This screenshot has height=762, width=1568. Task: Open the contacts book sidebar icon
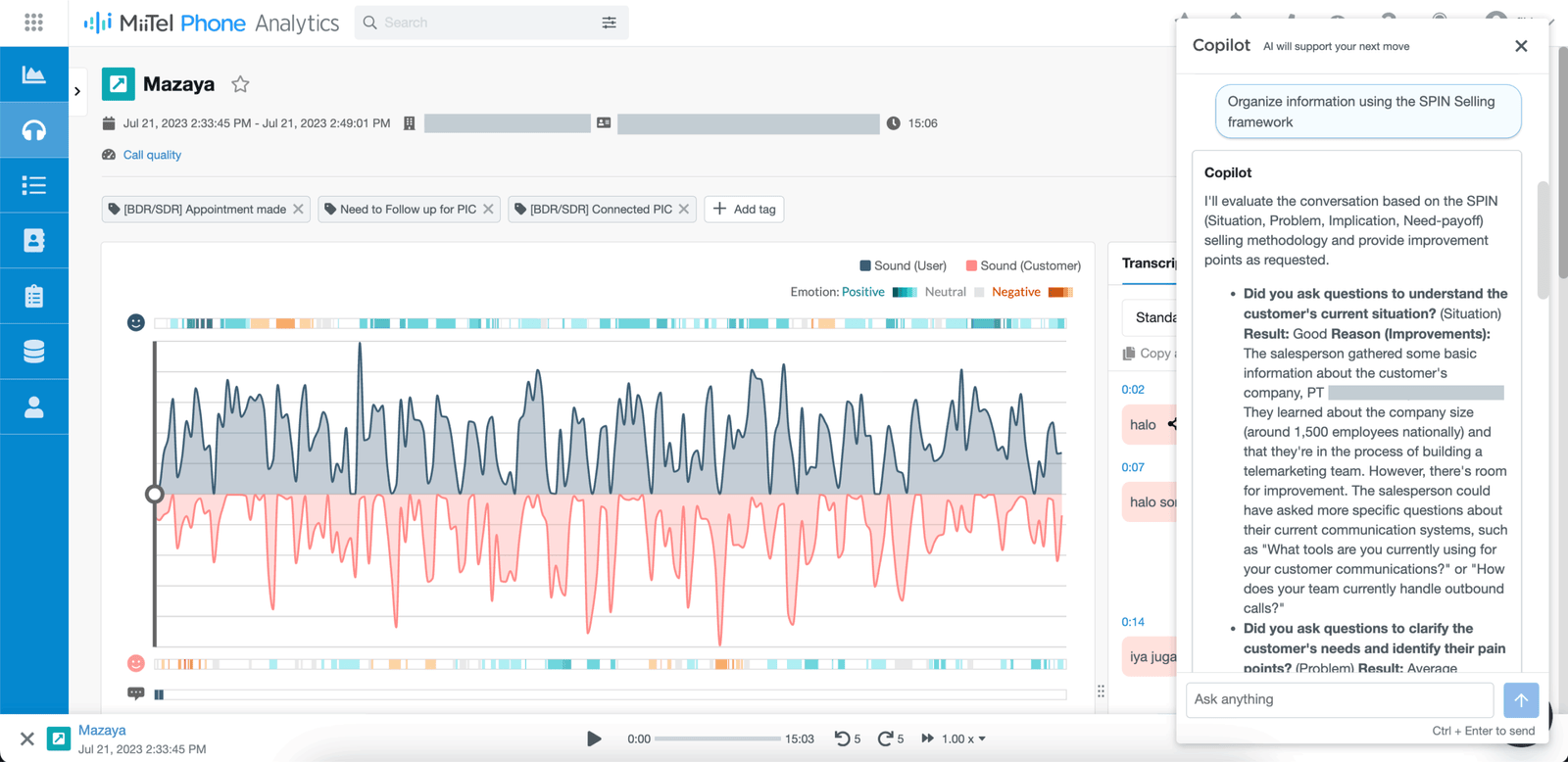[33, 241]
